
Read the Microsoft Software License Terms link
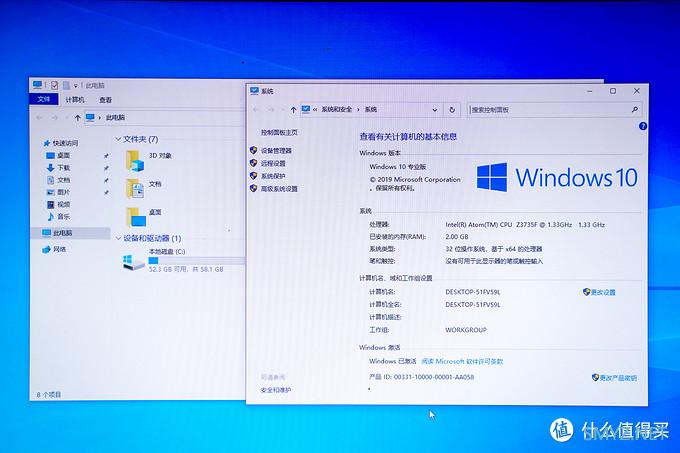tap(462, 361)
